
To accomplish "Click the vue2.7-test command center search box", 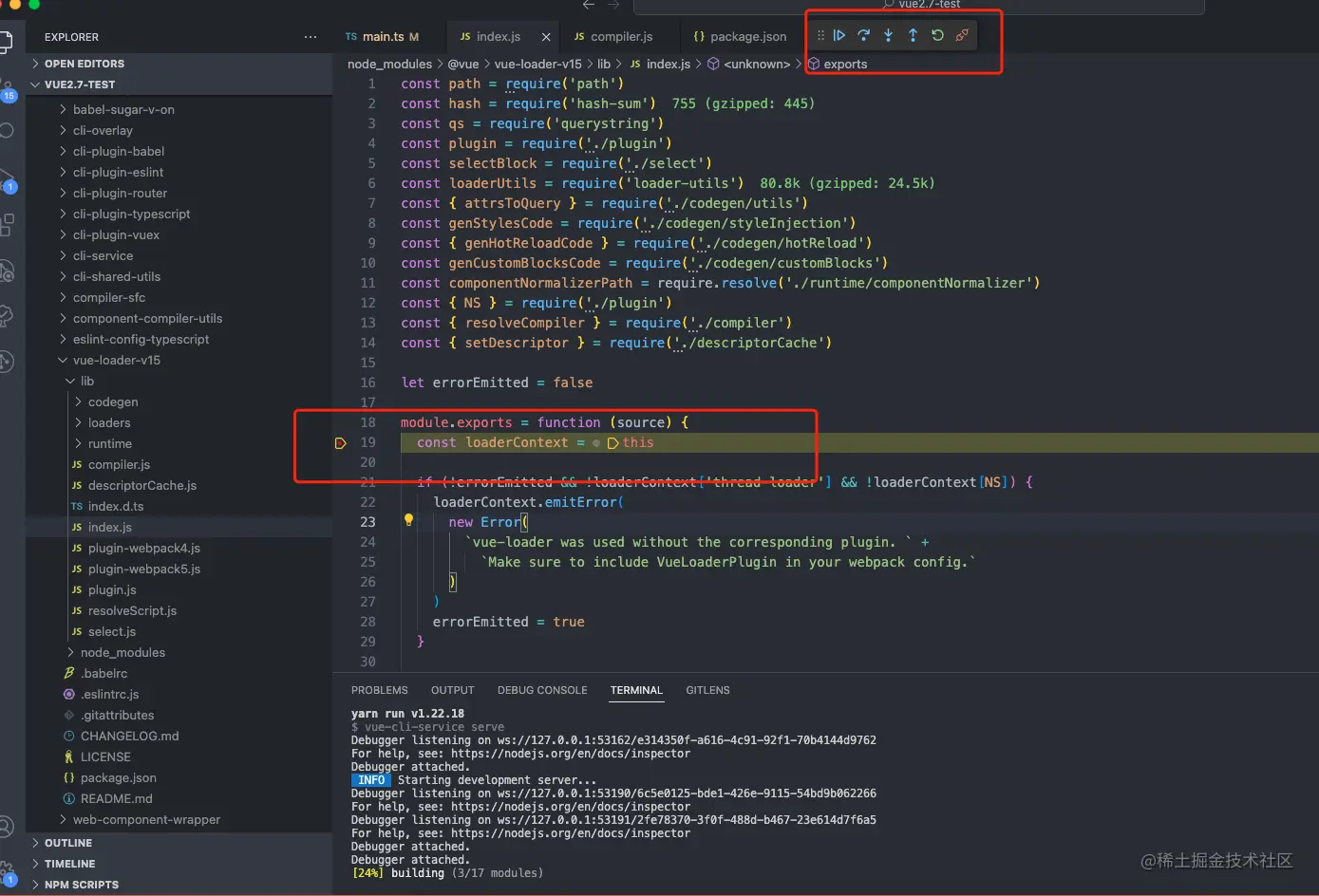I will 918,5.
